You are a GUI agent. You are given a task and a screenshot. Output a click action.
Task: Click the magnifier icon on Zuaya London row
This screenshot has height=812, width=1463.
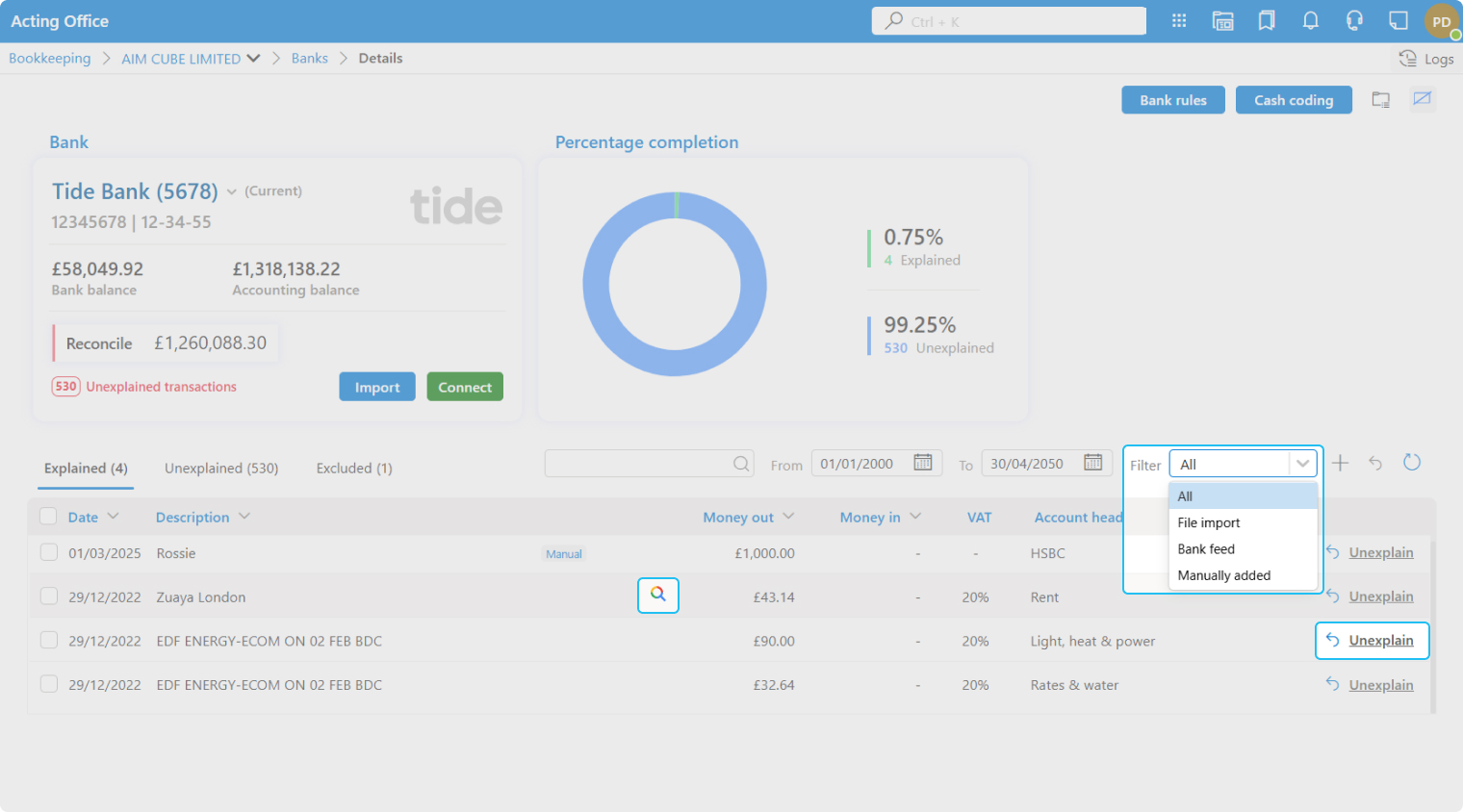coord(658,595)
